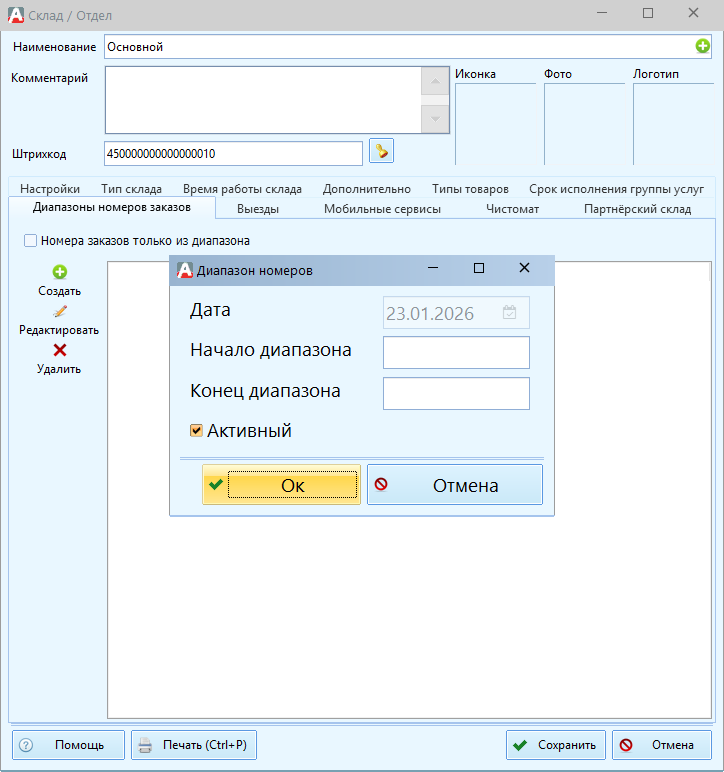This screenshot has width=724, height=772.
Task: Open the Помощь button
Action: [68, 745]
